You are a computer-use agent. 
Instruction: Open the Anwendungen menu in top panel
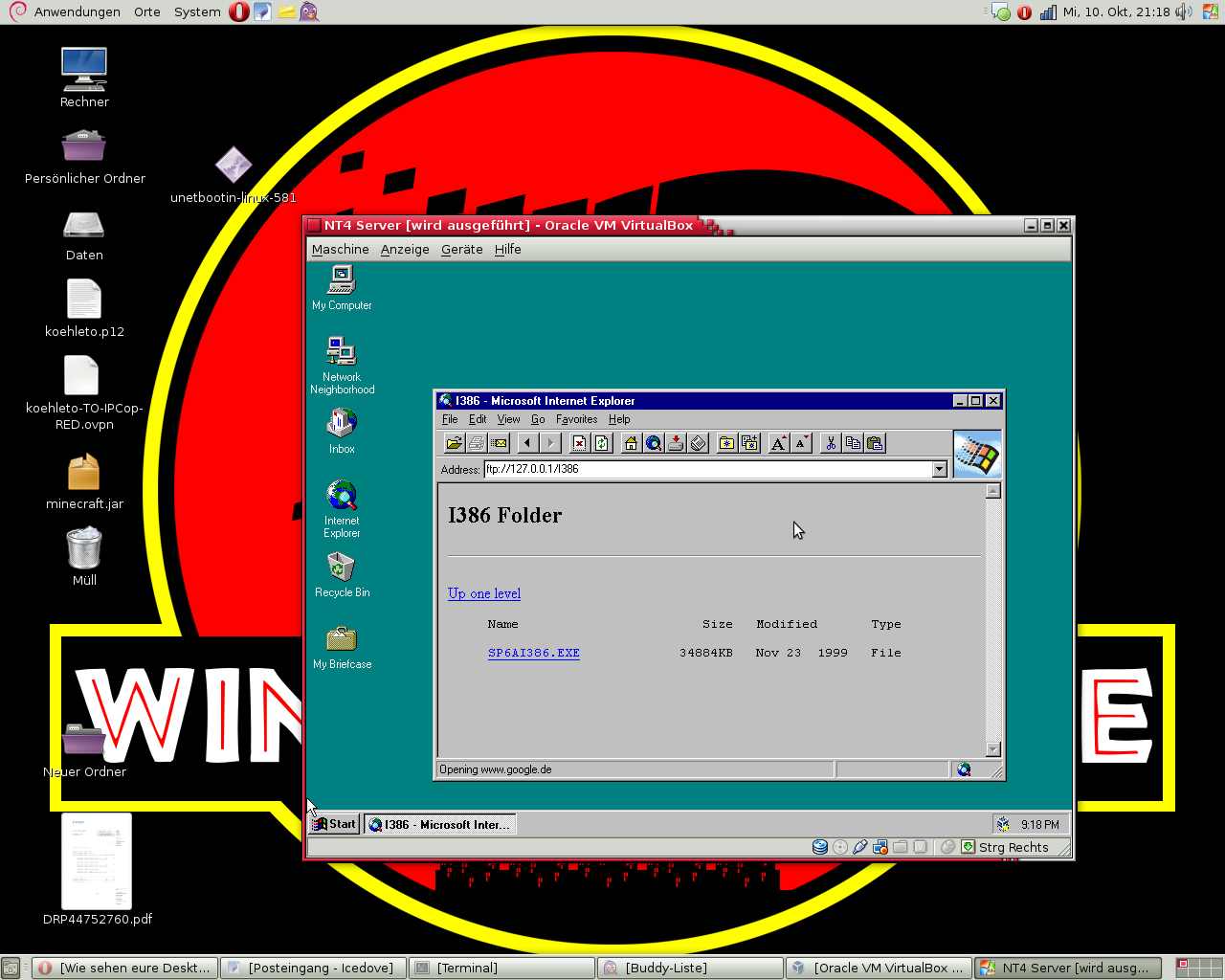click(x=77, y=11)
